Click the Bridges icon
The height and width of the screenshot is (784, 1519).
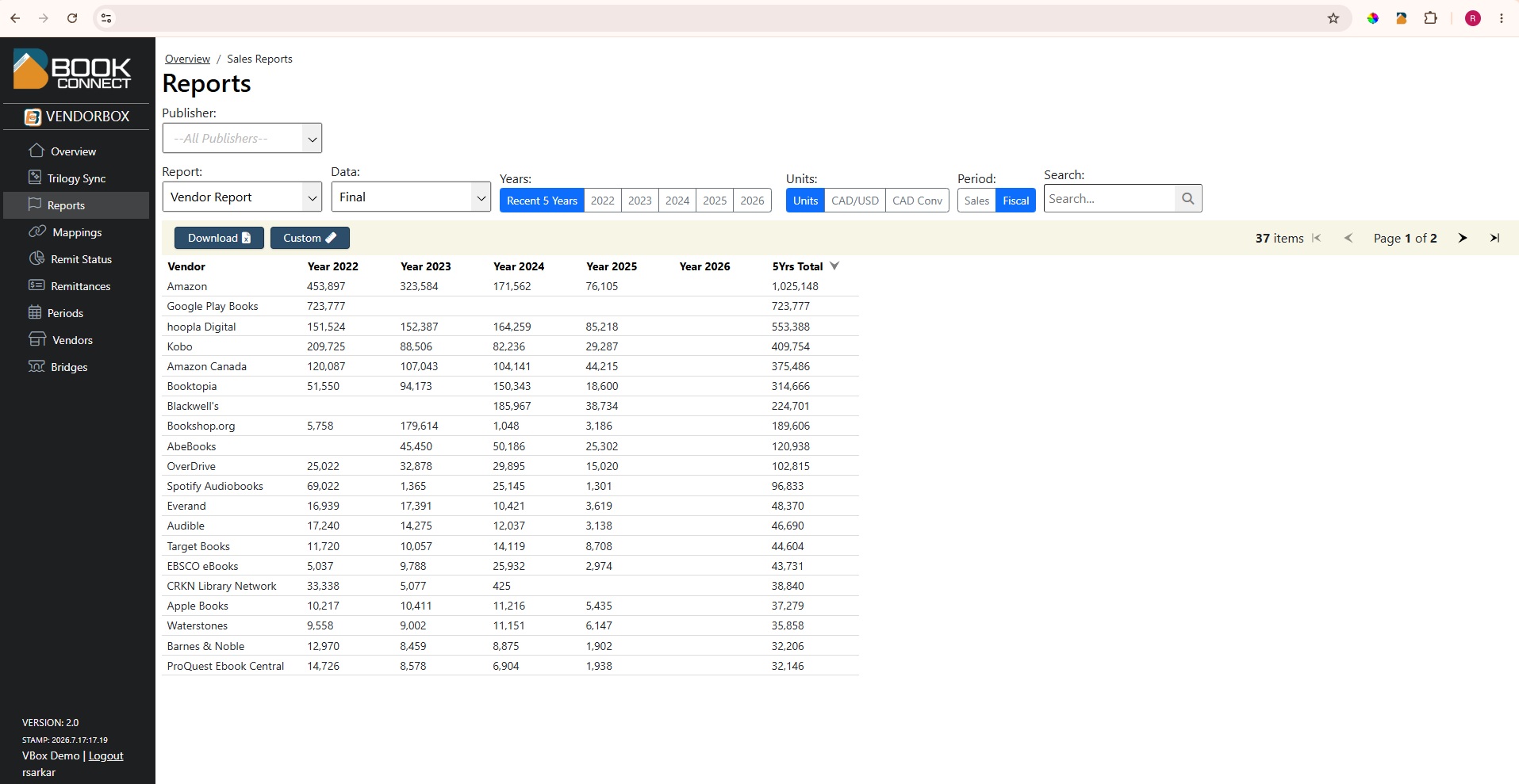click(x=36, y=366)
